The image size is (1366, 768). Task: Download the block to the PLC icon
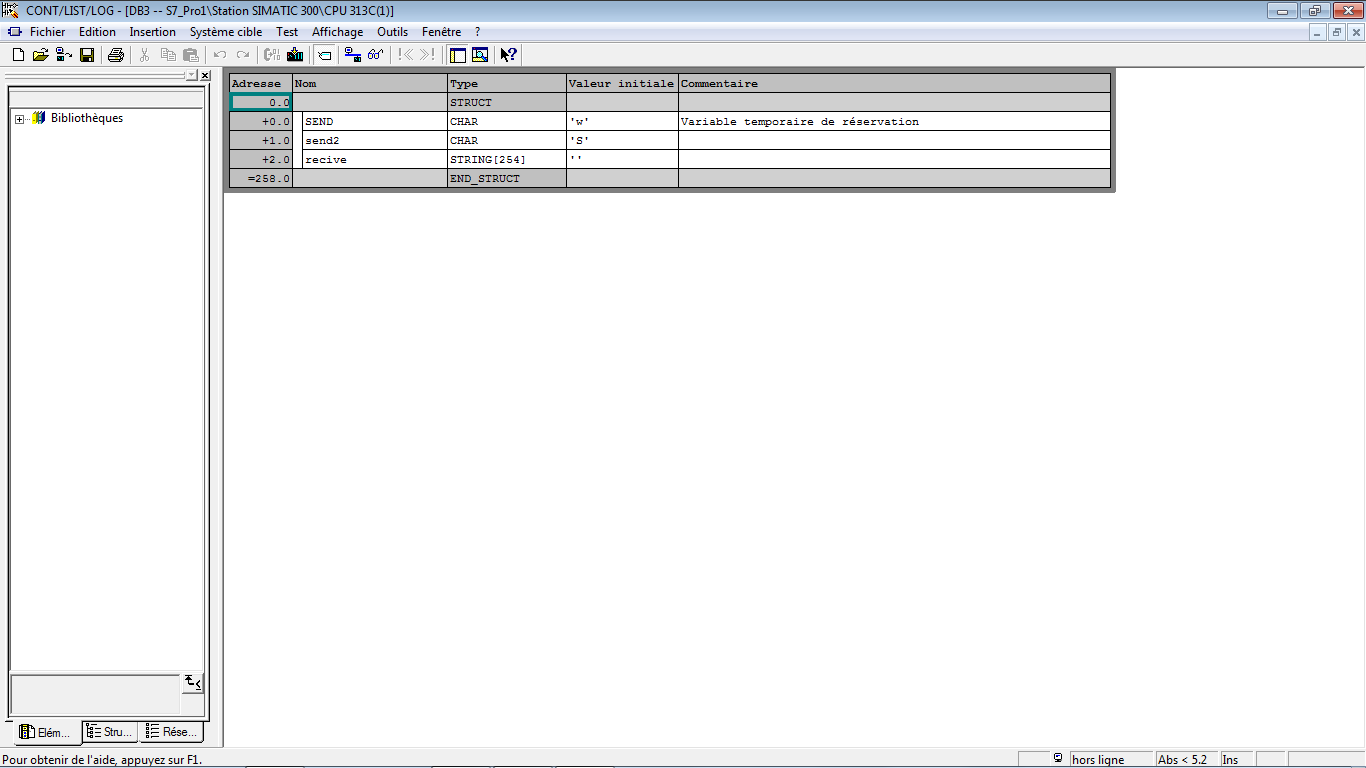[x=295, y=55]
